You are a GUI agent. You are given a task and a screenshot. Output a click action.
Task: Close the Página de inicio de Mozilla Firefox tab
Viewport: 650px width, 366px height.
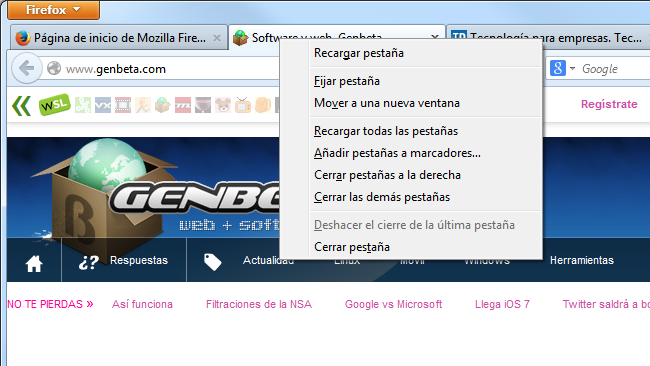pos(217,38)
